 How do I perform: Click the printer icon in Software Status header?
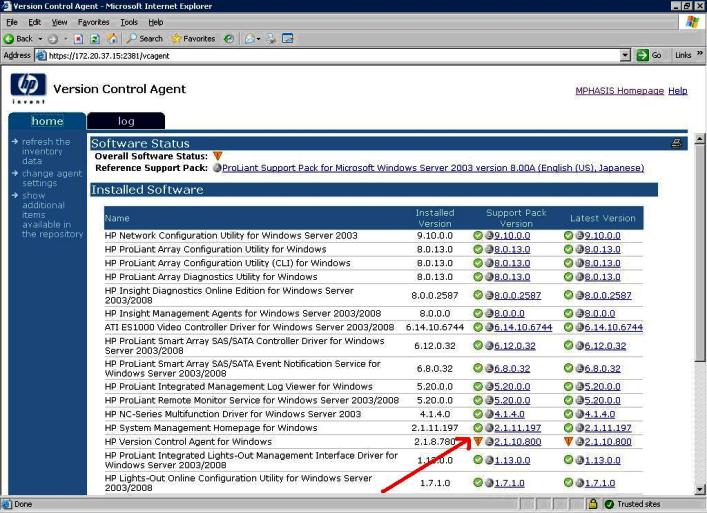pyautogui.click(x=677, y=144)
